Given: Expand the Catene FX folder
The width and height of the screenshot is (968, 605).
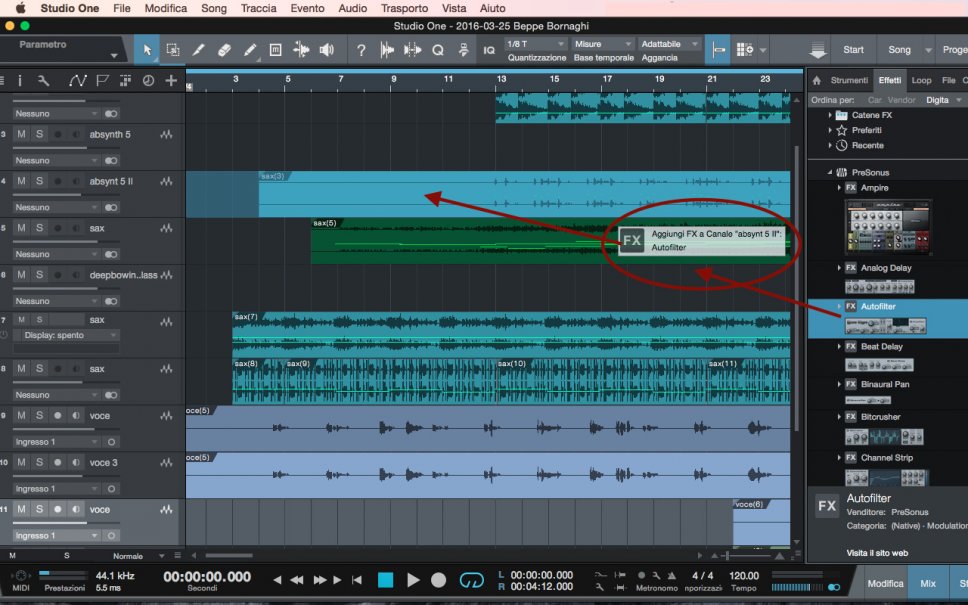Looking at the screenshot, I should [x=830, y=115].
